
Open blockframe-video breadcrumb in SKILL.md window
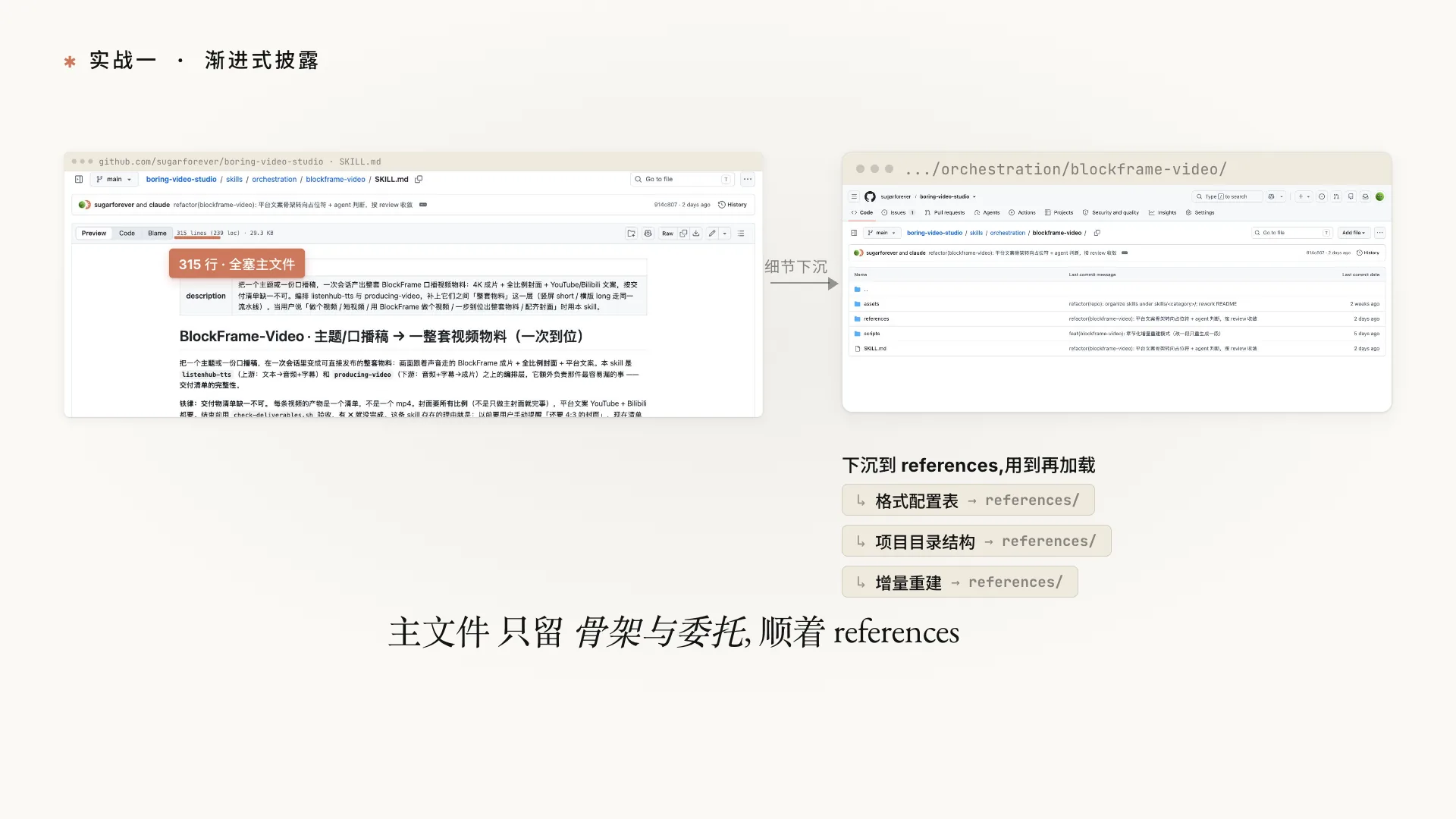(335, 180)
